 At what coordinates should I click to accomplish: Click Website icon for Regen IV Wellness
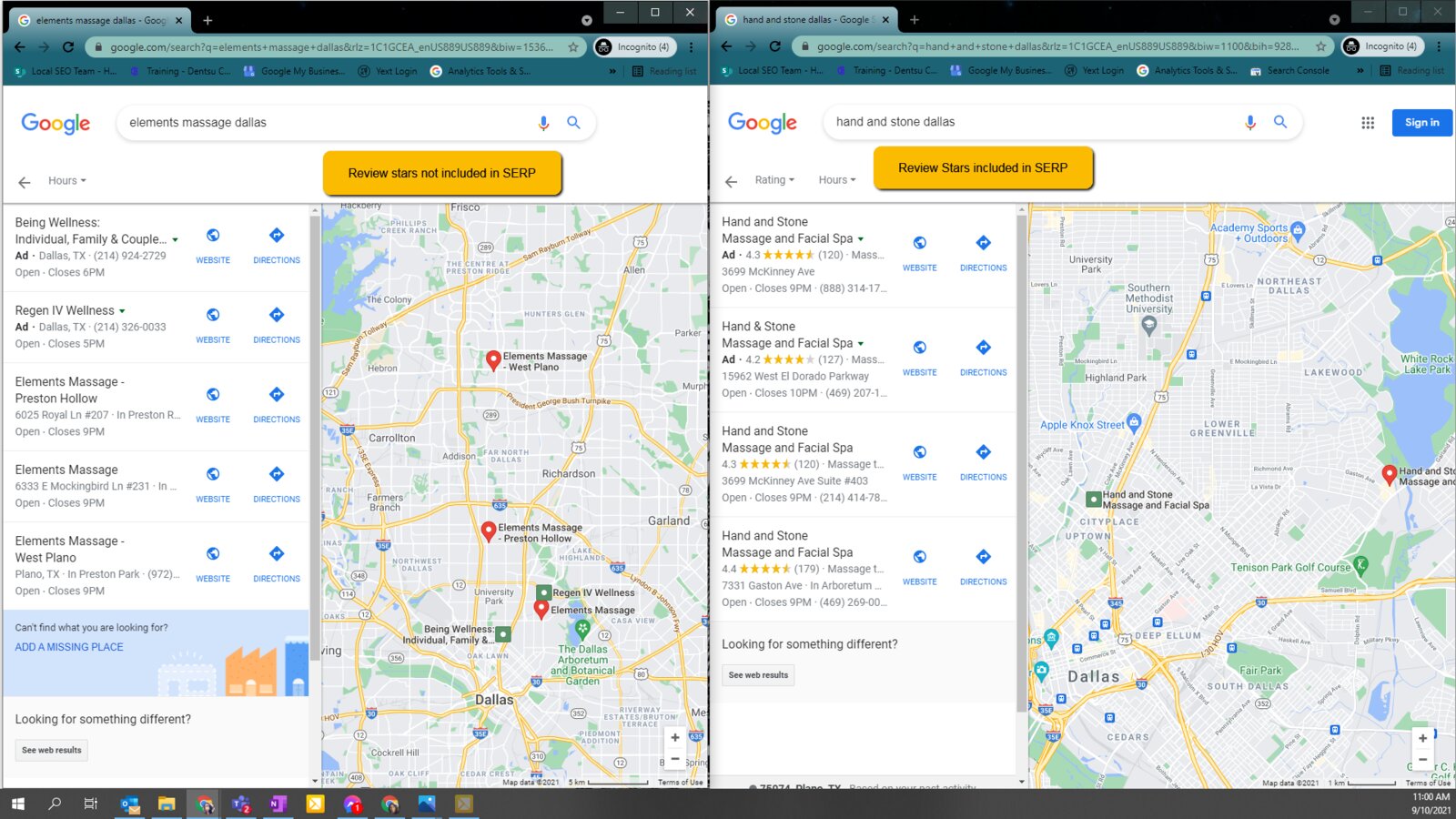[213, 315]
